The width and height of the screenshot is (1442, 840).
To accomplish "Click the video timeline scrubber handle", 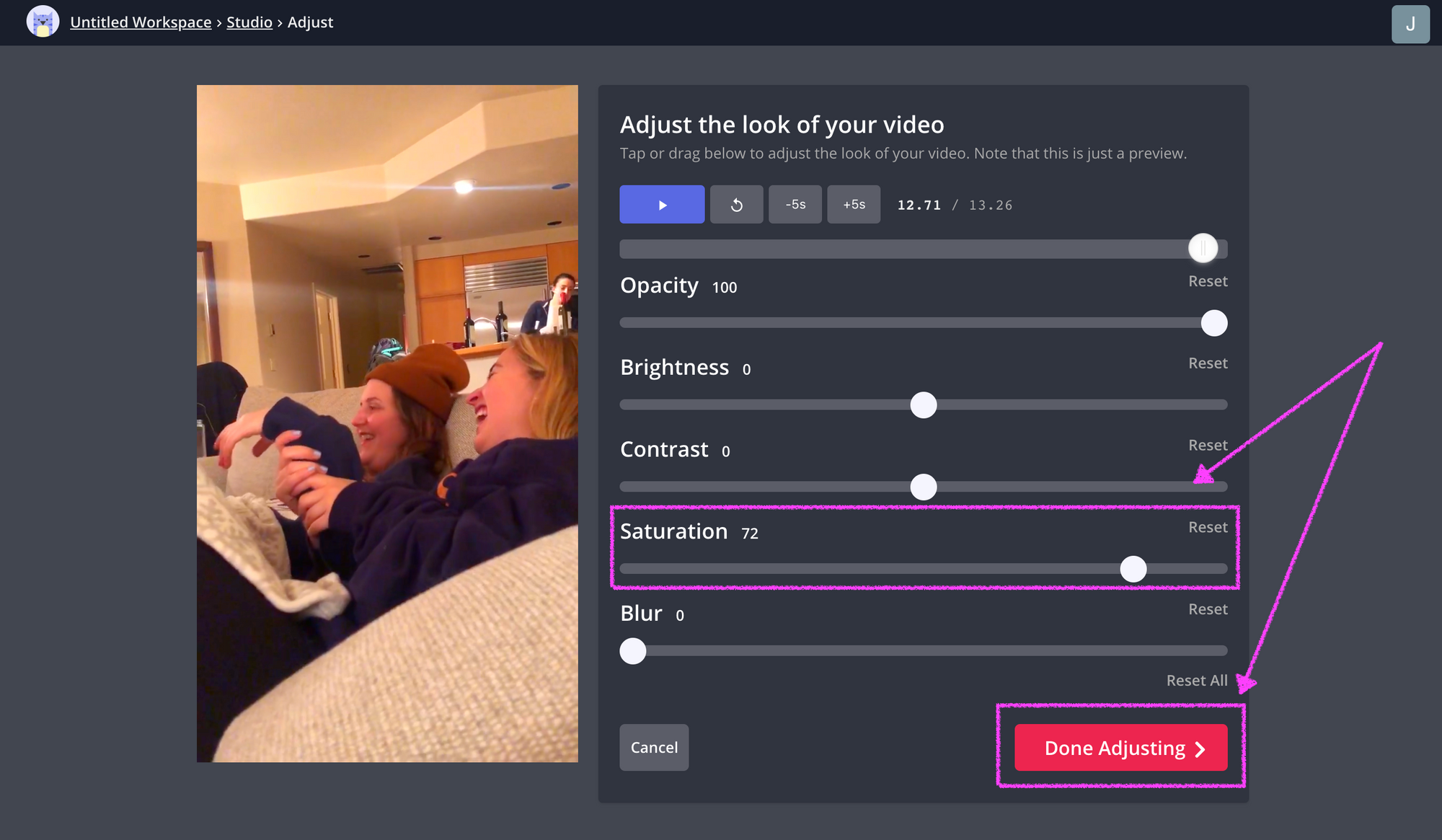I will tap(1203, 249).
